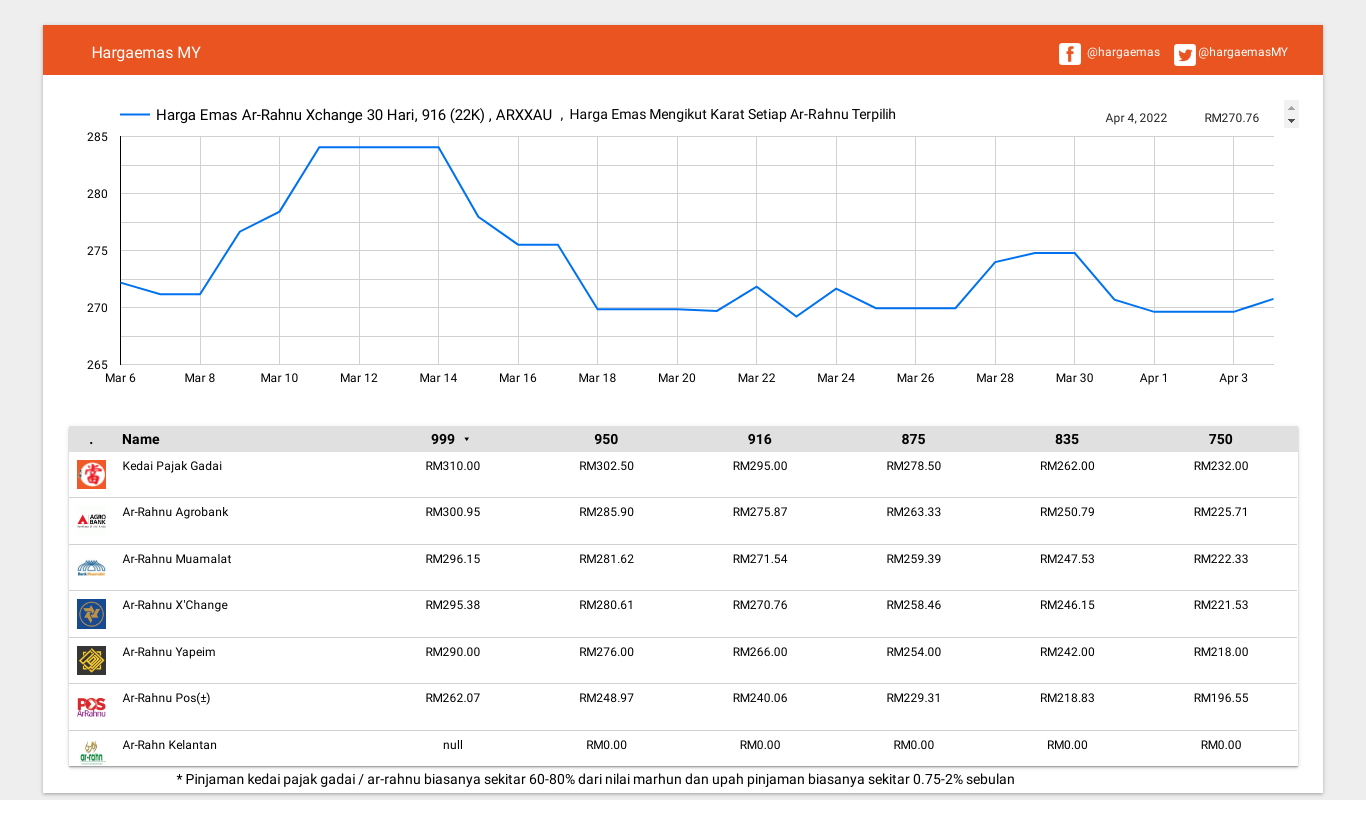
Task: Sort table by the 875 column header
Action: 914,439
